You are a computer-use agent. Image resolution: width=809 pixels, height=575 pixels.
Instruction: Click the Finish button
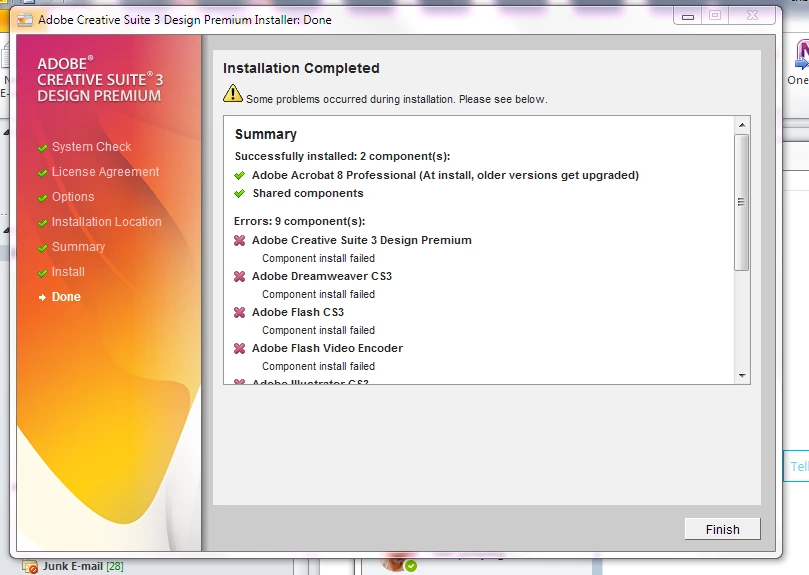click(722, 529)
